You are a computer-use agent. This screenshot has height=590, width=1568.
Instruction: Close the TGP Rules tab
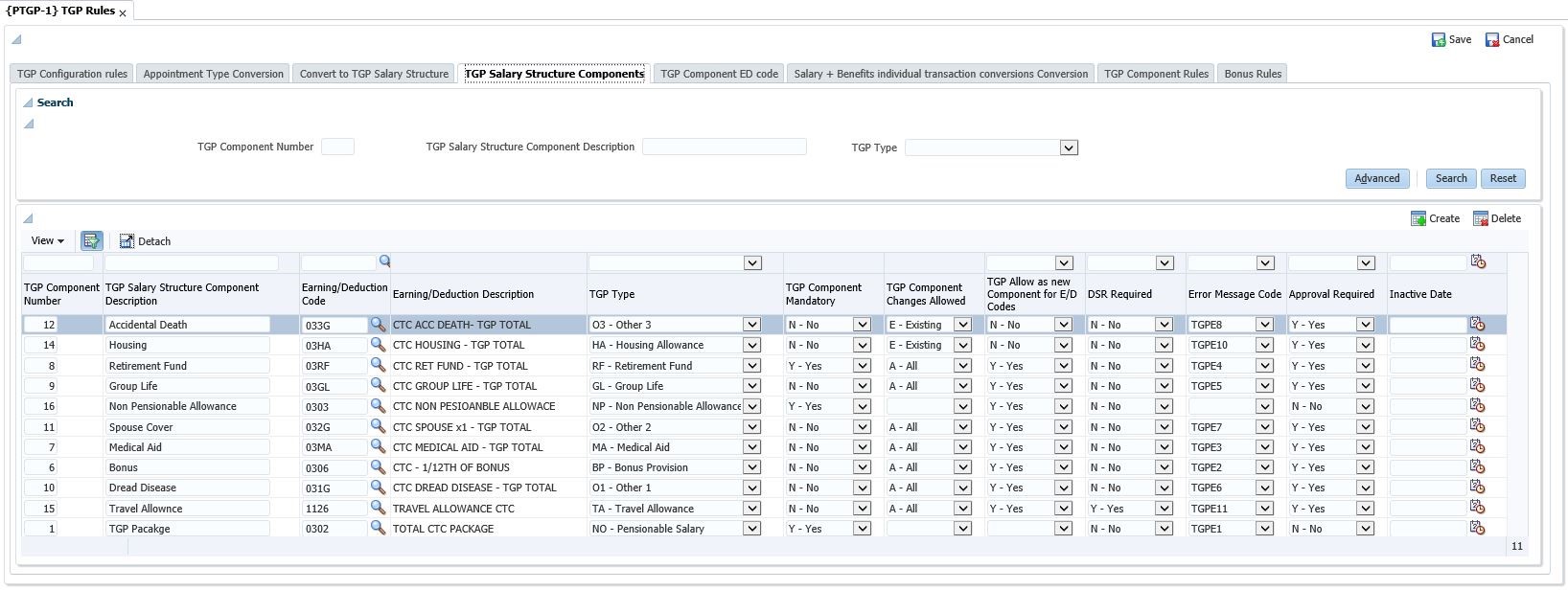click(x=123, y=13)
